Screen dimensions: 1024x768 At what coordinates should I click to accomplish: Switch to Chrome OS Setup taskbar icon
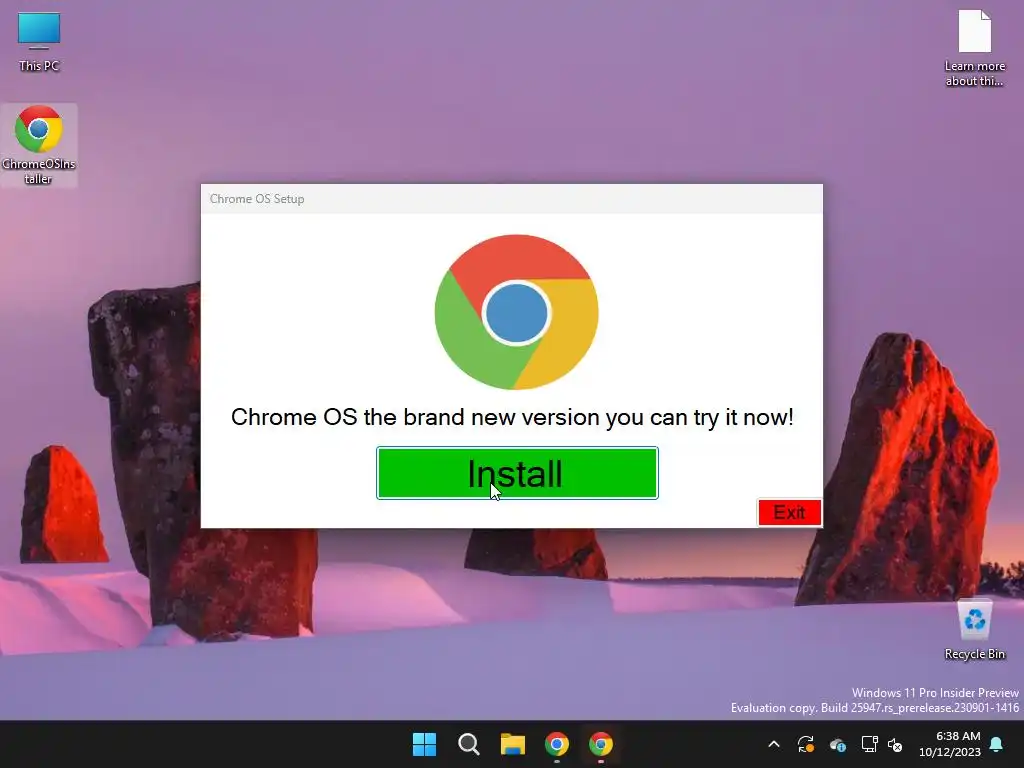coord(601,744)
